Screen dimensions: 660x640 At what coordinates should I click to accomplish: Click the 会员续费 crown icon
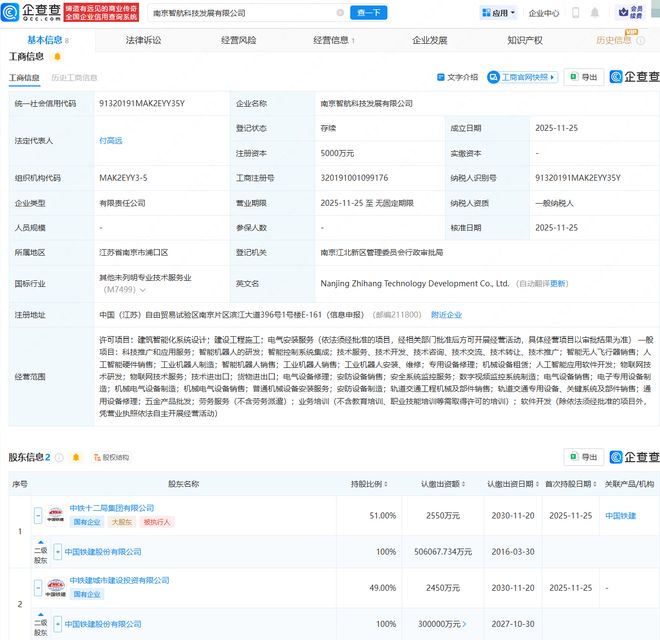623,12
